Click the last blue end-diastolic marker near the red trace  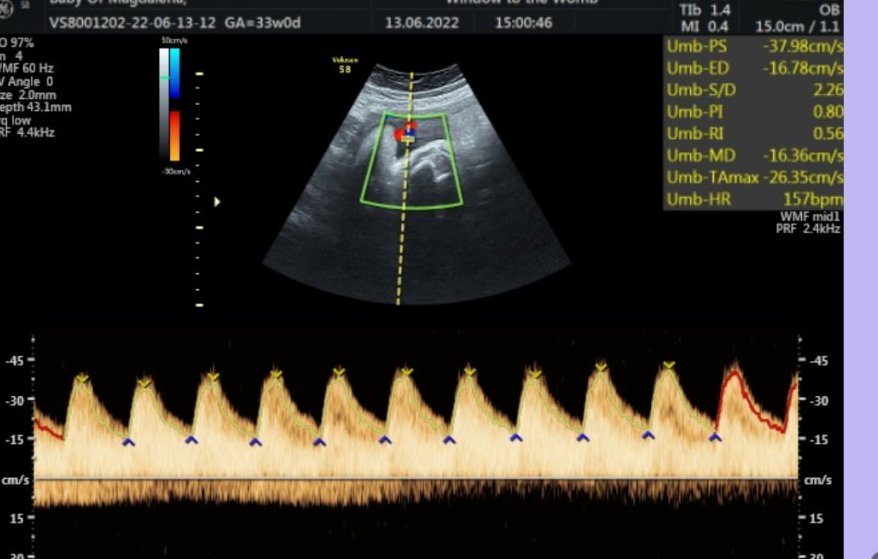tap(715, 437)
